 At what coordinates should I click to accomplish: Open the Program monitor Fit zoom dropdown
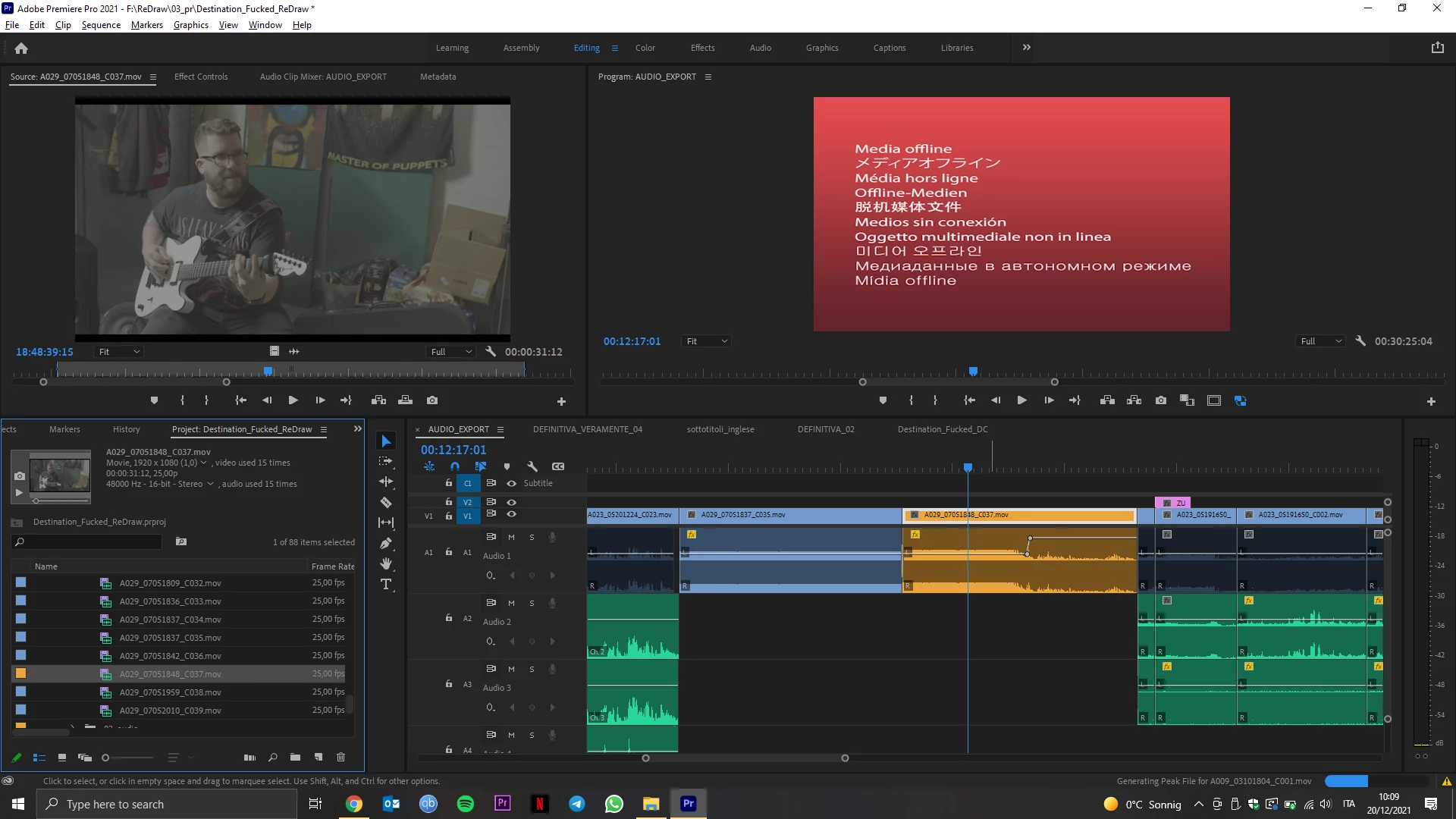pos(706,341)
